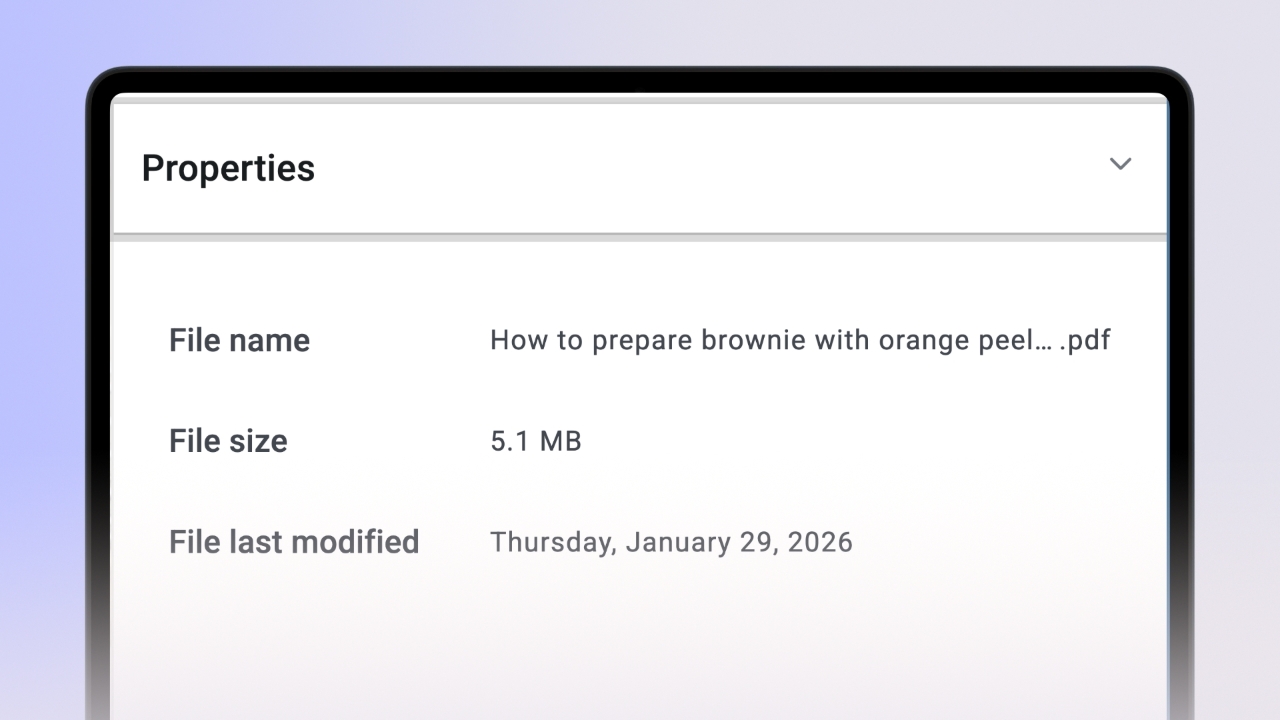Click the Thursday, January 29, 2026 date
The height and width of the screenshot is (720, 1280).
[671, 542]
